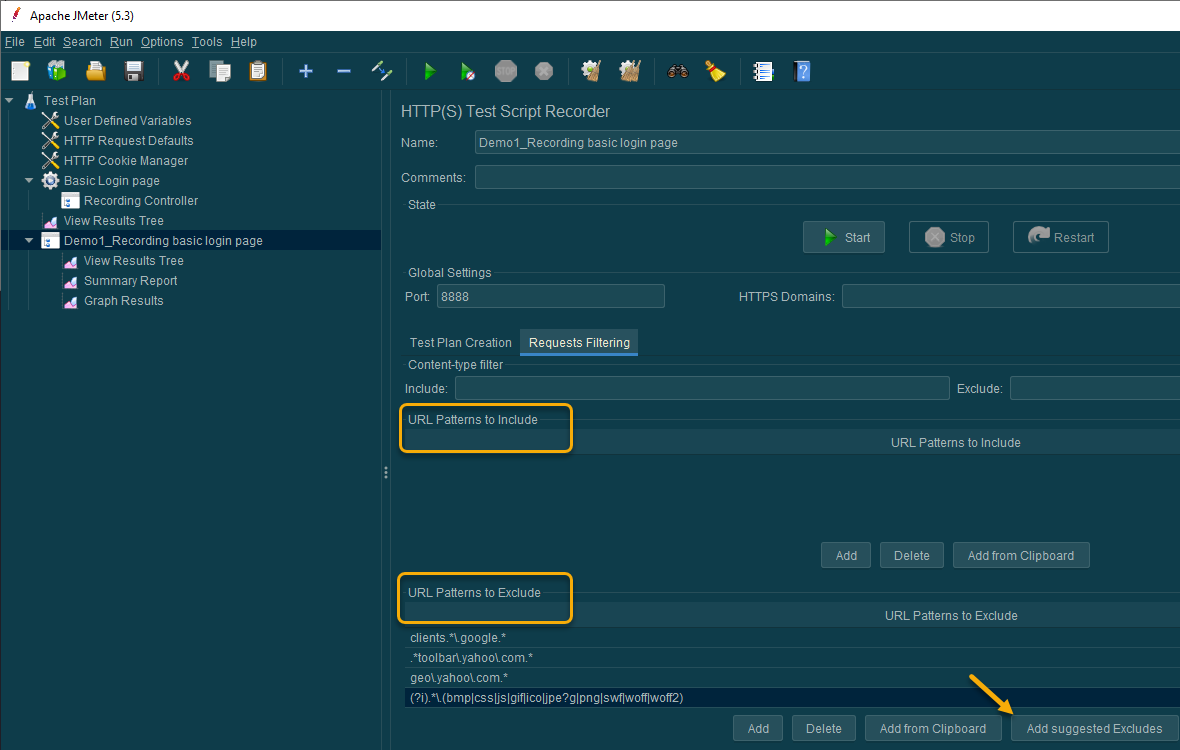
Task: Click the Comments input field
Action: pos(827,178)
